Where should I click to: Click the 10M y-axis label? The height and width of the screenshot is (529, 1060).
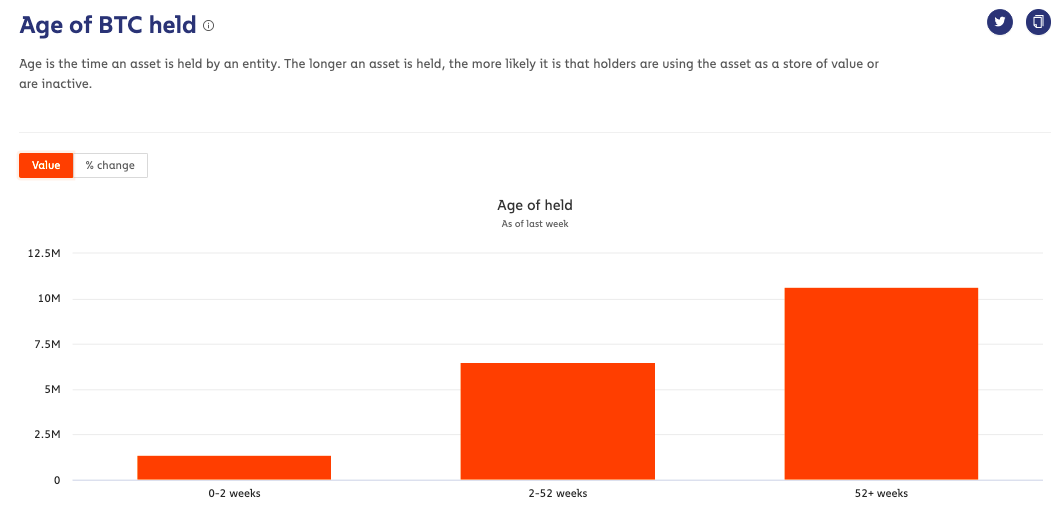click(49, 299)
